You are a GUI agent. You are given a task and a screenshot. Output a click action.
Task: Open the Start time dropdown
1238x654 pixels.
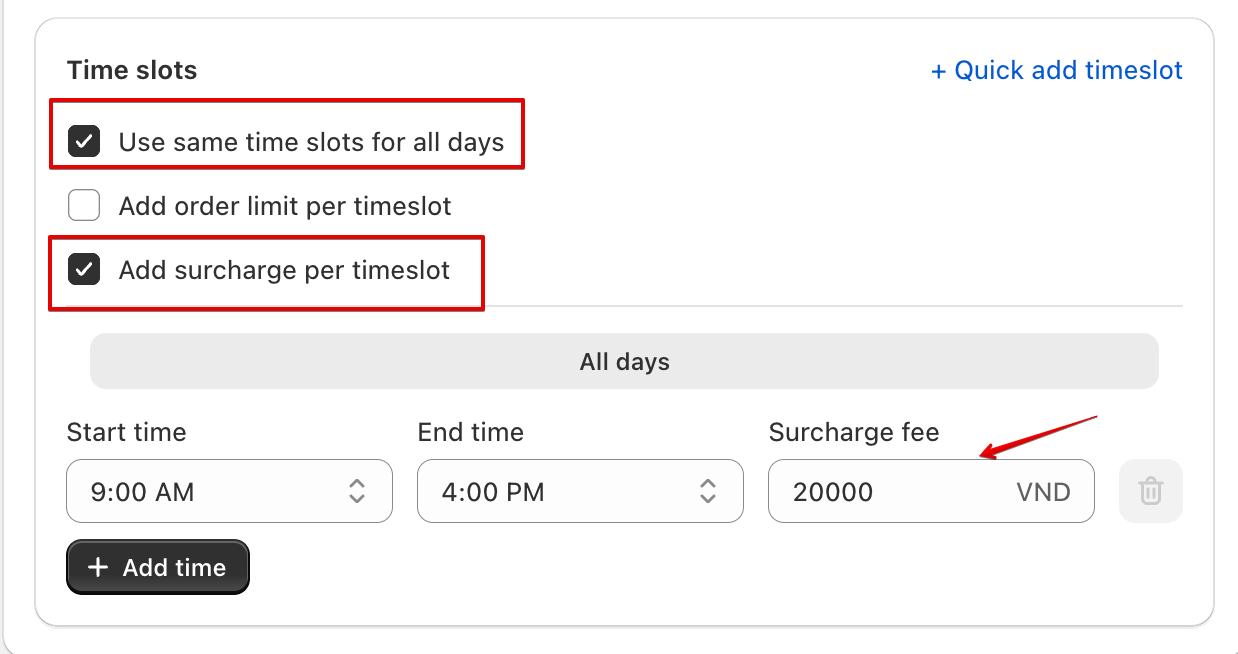(x=229, y=491)
